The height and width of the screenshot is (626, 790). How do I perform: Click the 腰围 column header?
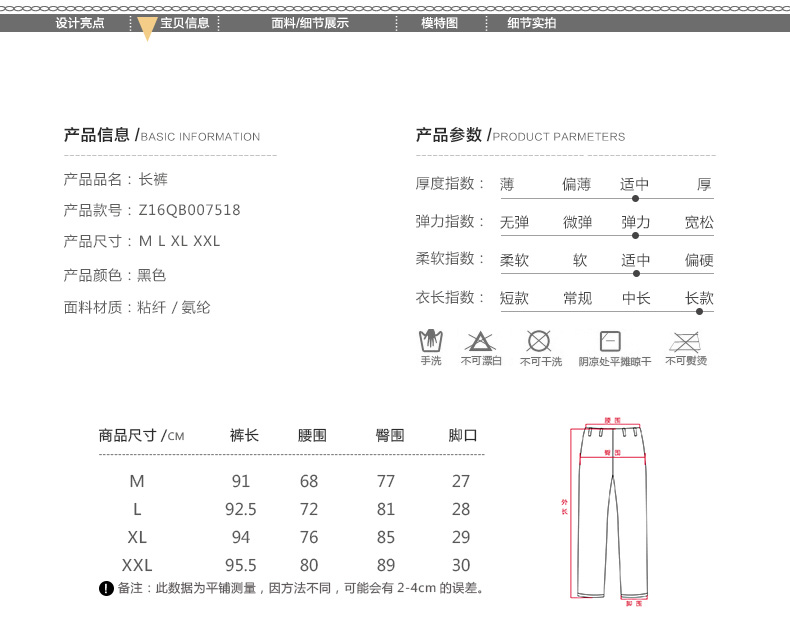[312, 435]
